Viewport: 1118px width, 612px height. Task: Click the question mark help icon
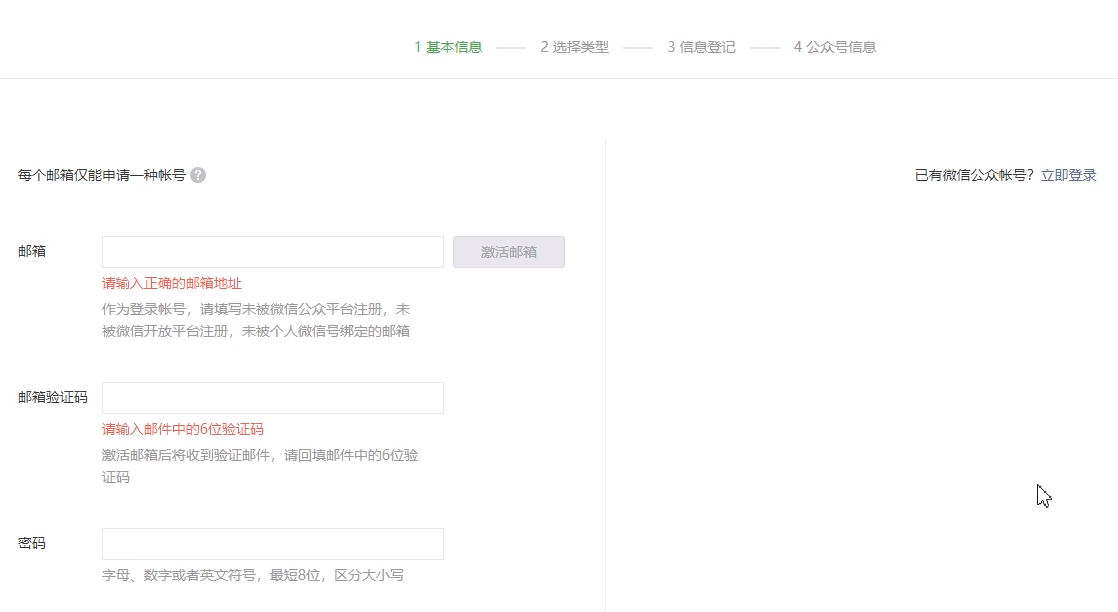click(x=198, y=173)
